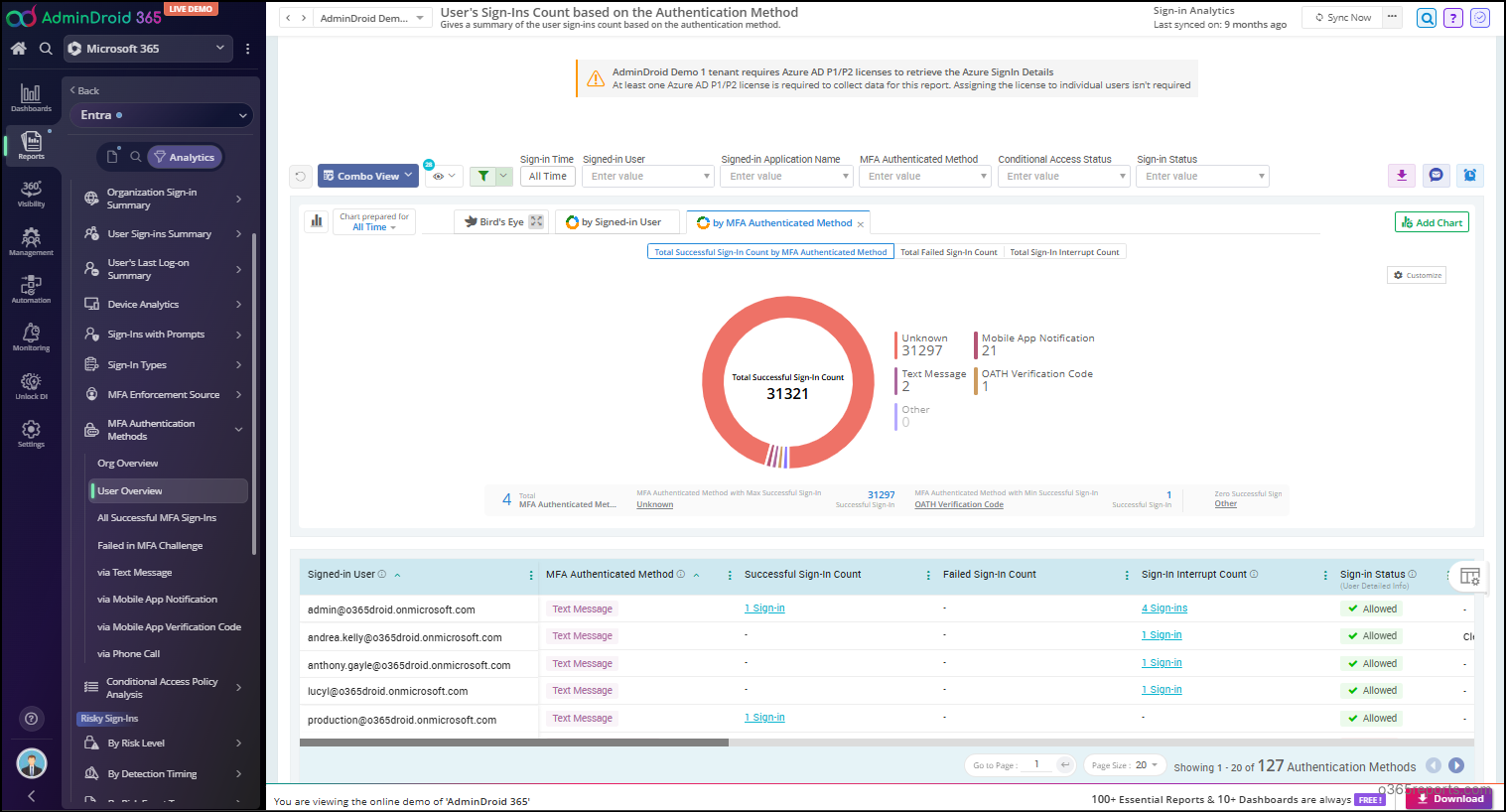Viewport: 1506px width, 812px height.
Task: Click the alarm clock schedule icon
Action: pyautogui.click(x=1470, y=176)
